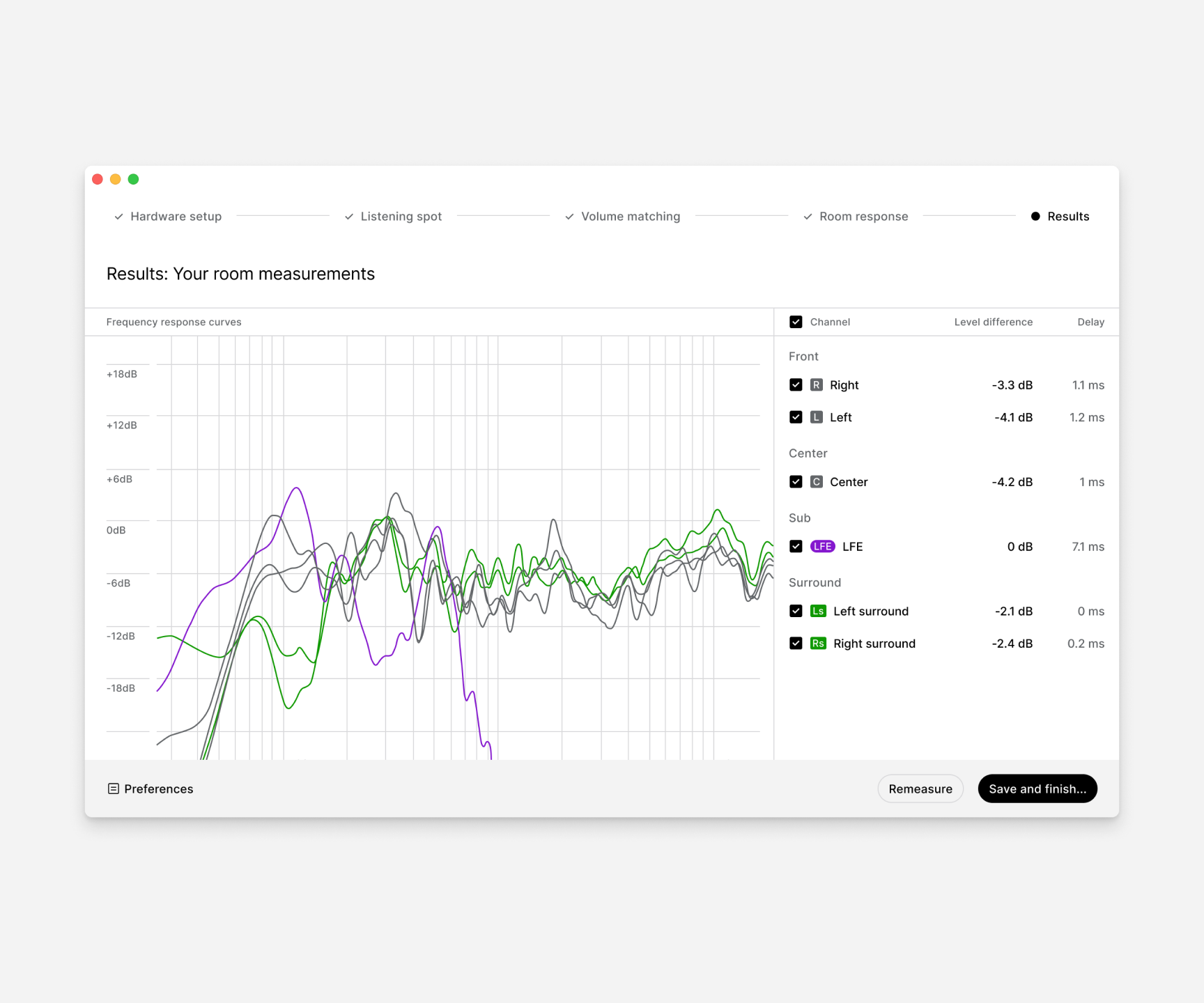This screenshot has width=1204, height=1003.
Task: Disable the LFE channel checkbox
Action: pos(796,546)
